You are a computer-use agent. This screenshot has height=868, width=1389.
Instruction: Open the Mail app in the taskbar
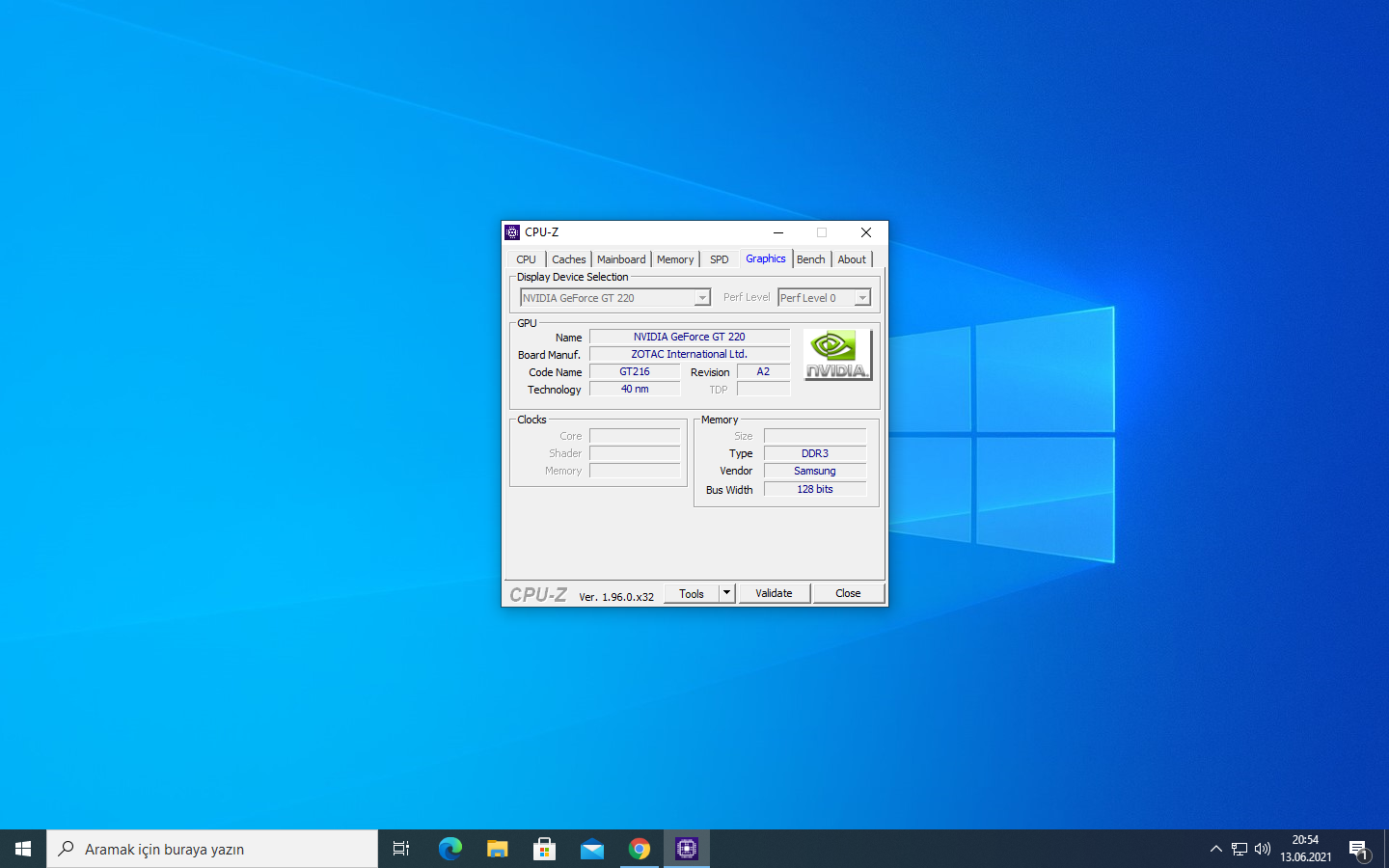coord(591,849)
